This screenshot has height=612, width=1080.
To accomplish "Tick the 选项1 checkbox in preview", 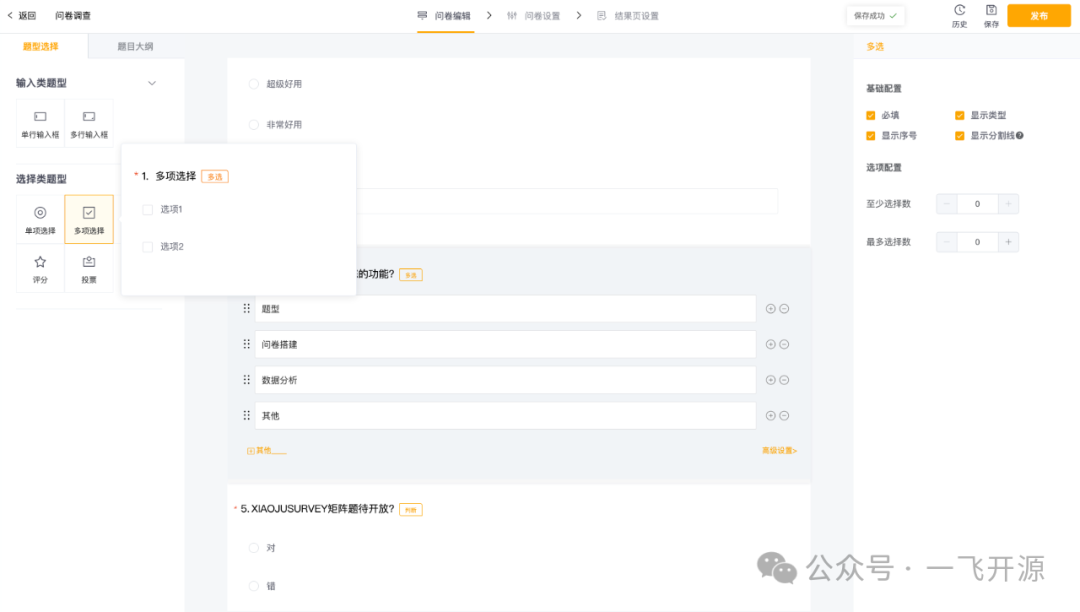I will pos(147,209).
